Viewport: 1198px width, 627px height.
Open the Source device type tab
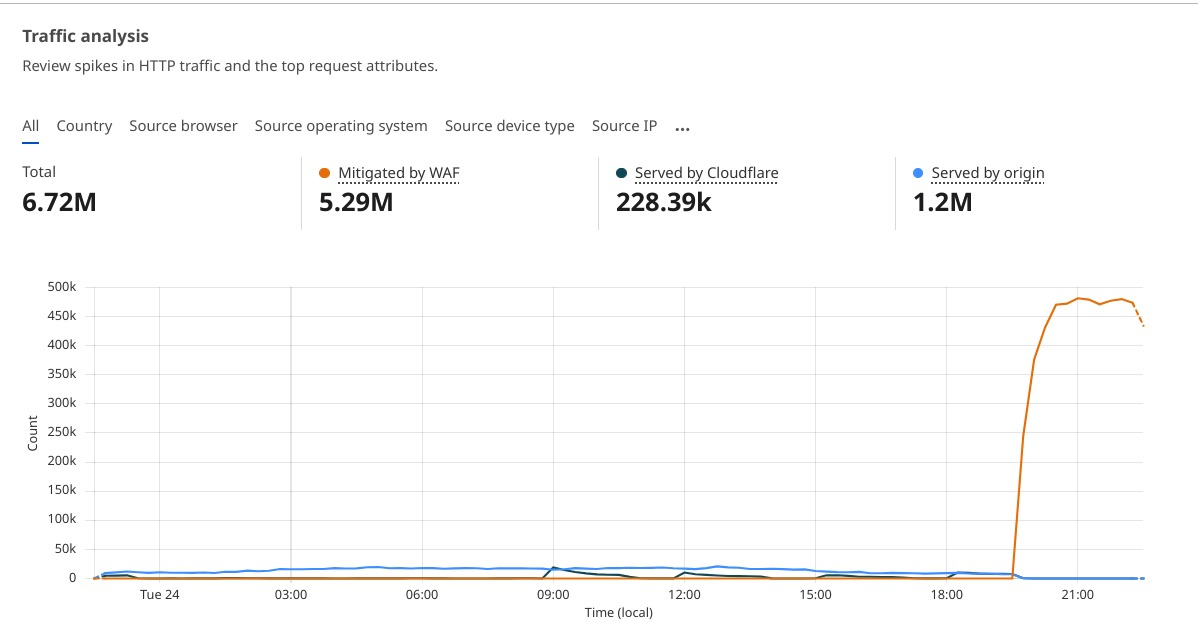[509, 126]
